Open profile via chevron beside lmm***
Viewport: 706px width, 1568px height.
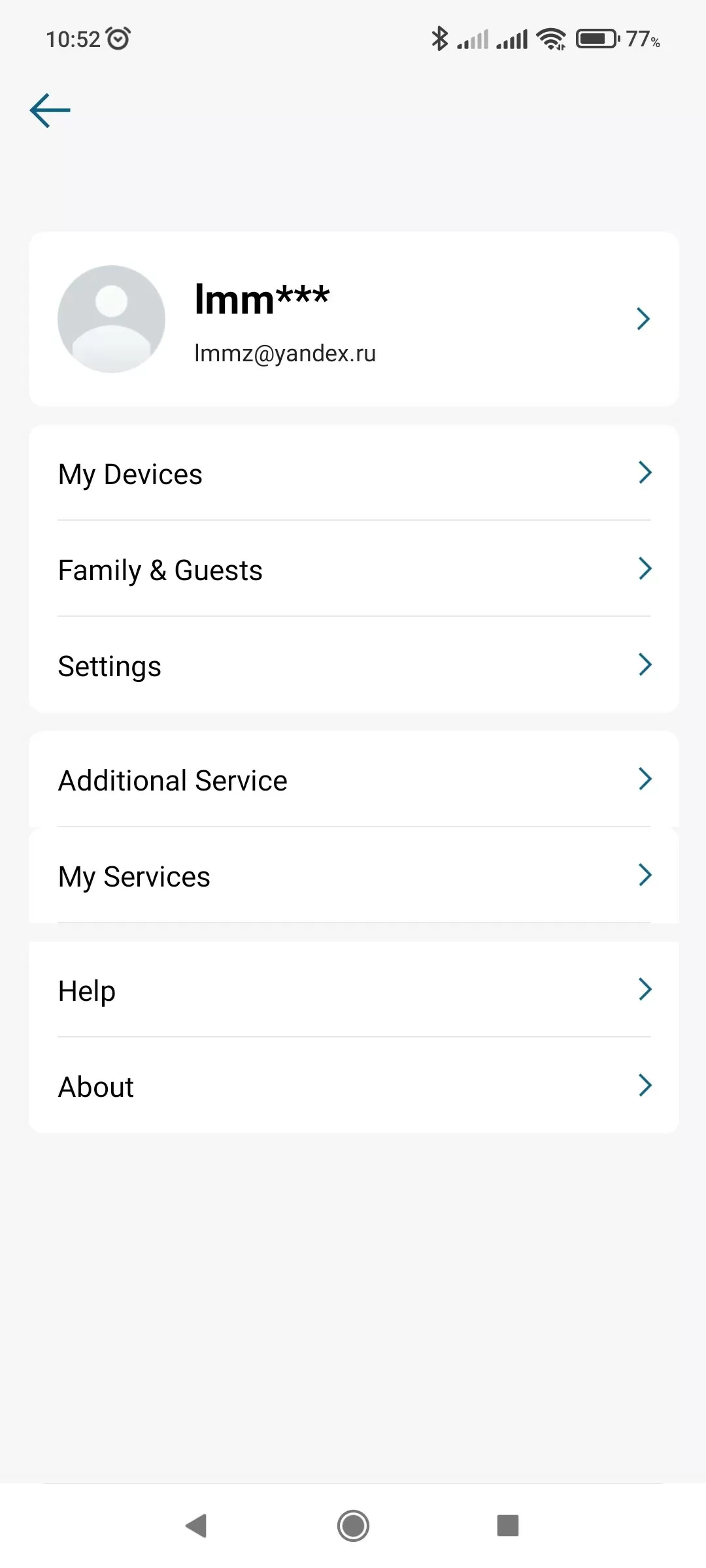643,319
